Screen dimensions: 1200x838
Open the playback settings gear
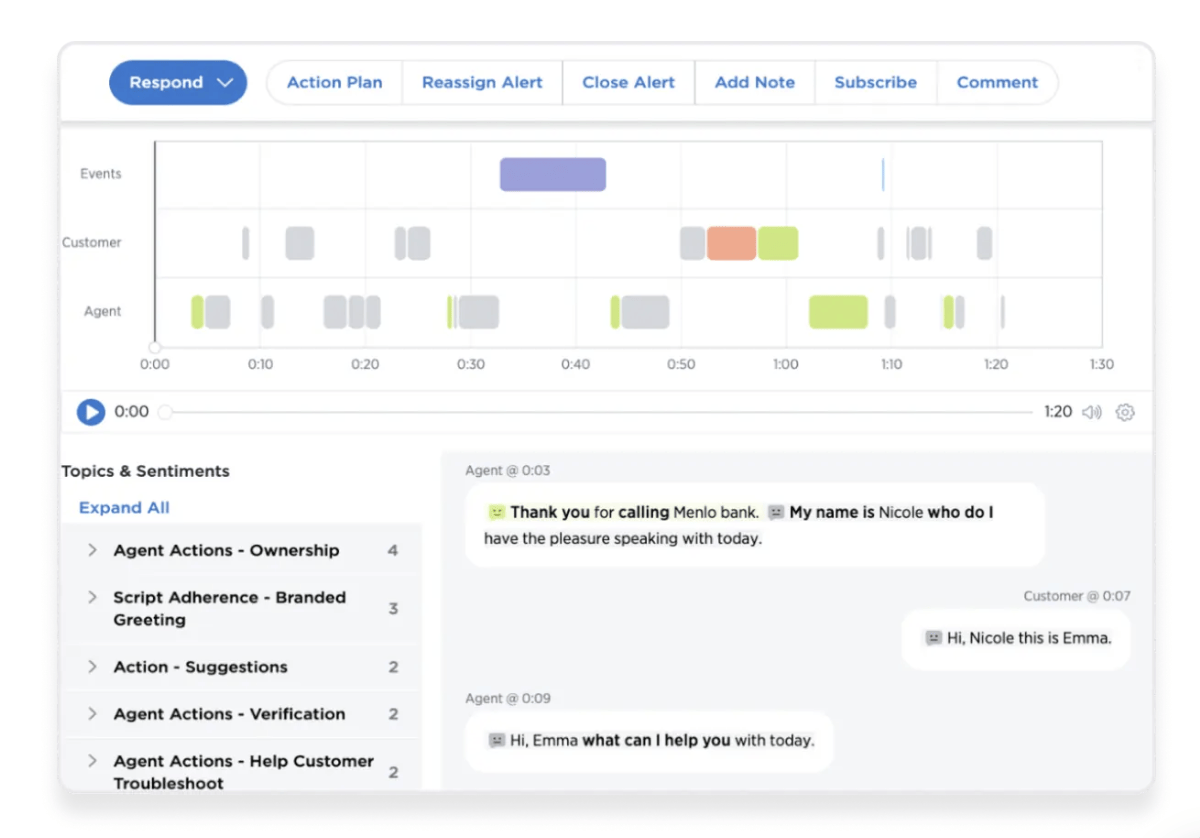click(x=1125, y=411)
